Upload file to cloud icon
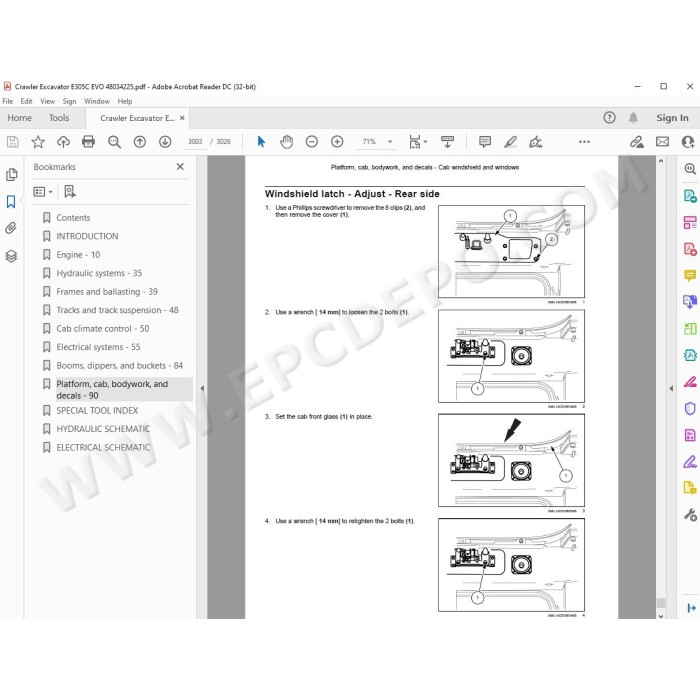Screen dimensions: 700x700 63,142
